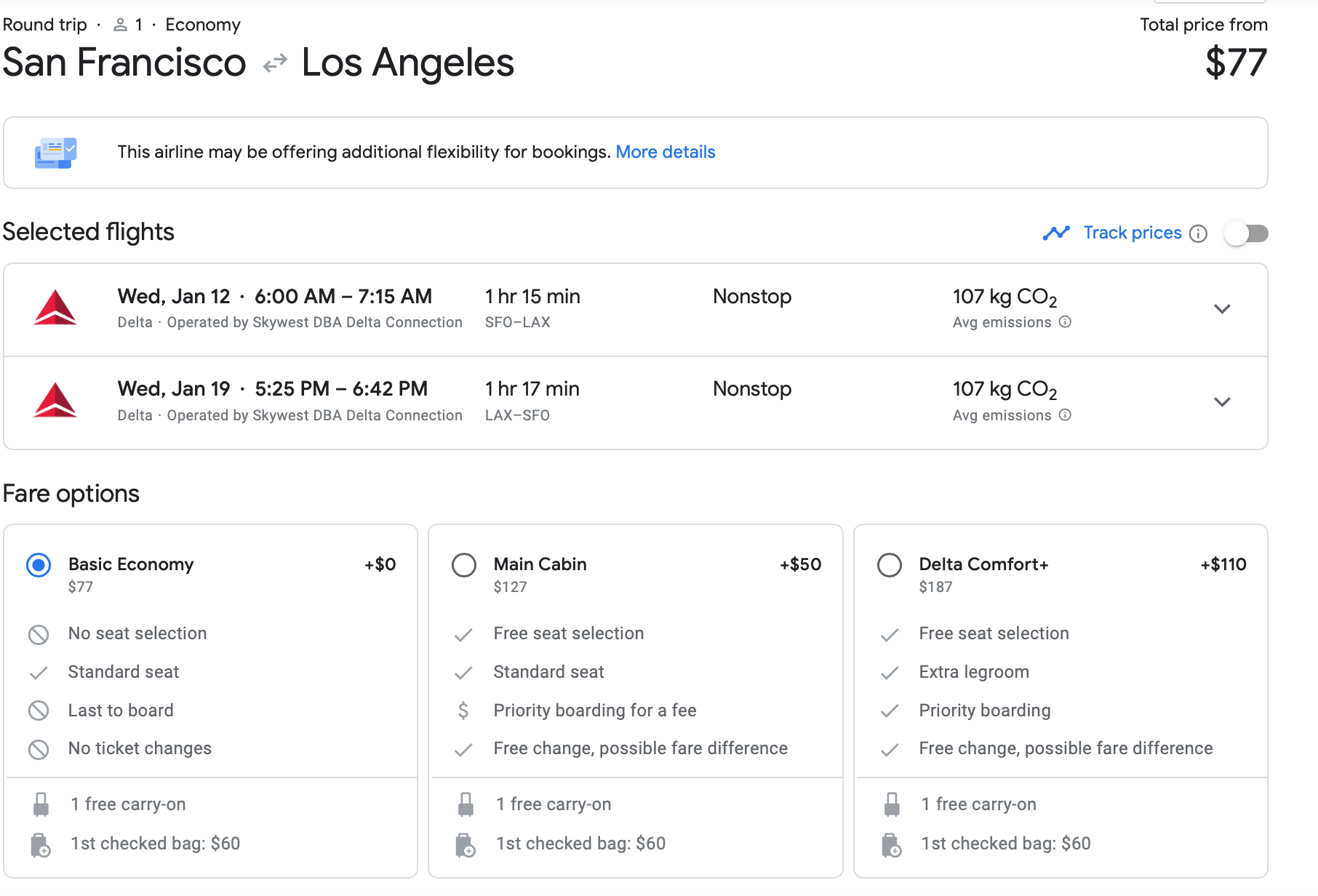
Task: Click the Track prices graph icon
Action: click(1056, 233)
